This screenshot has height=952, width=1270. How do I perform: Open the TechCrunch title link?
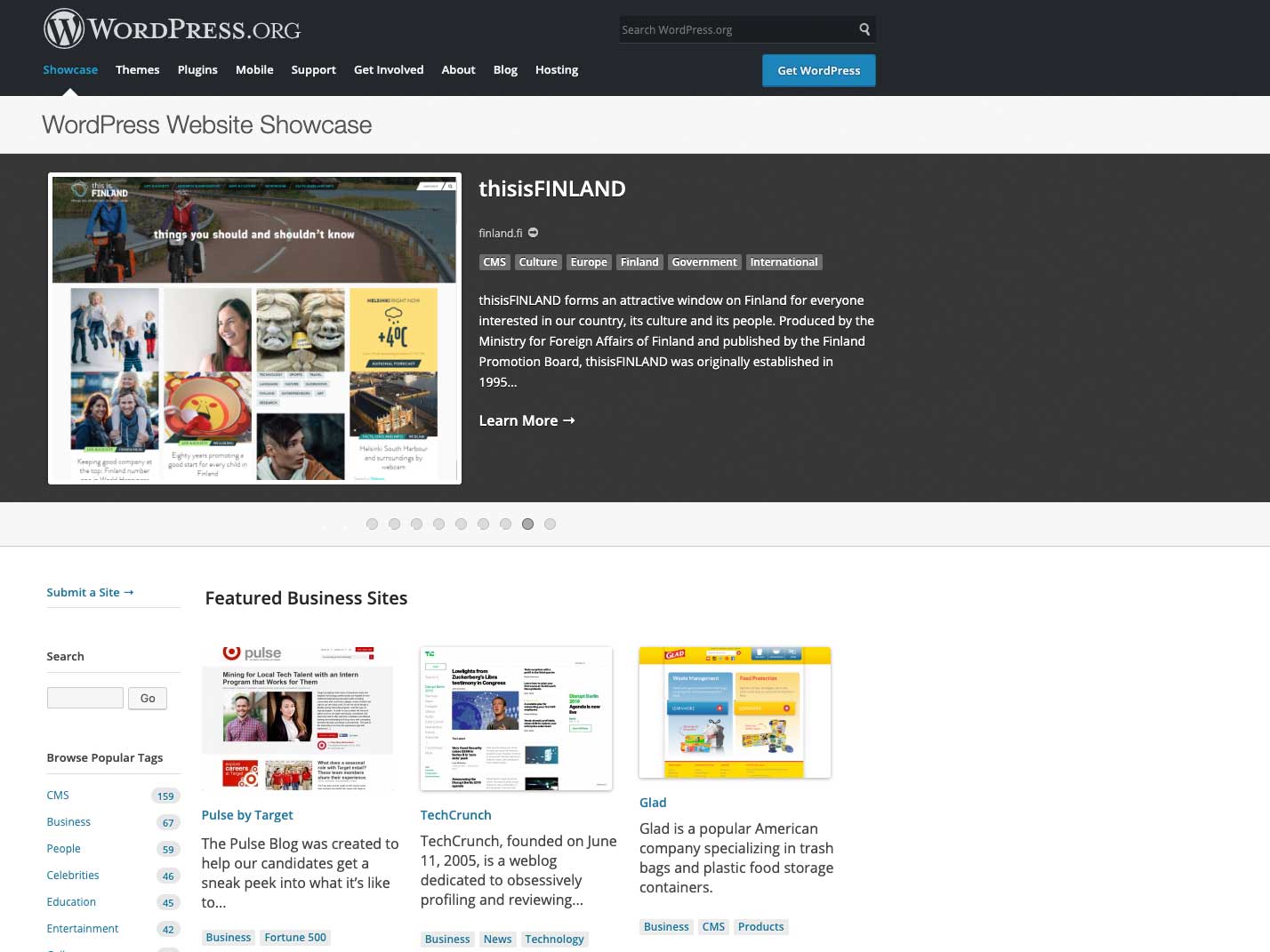point(456,815)
